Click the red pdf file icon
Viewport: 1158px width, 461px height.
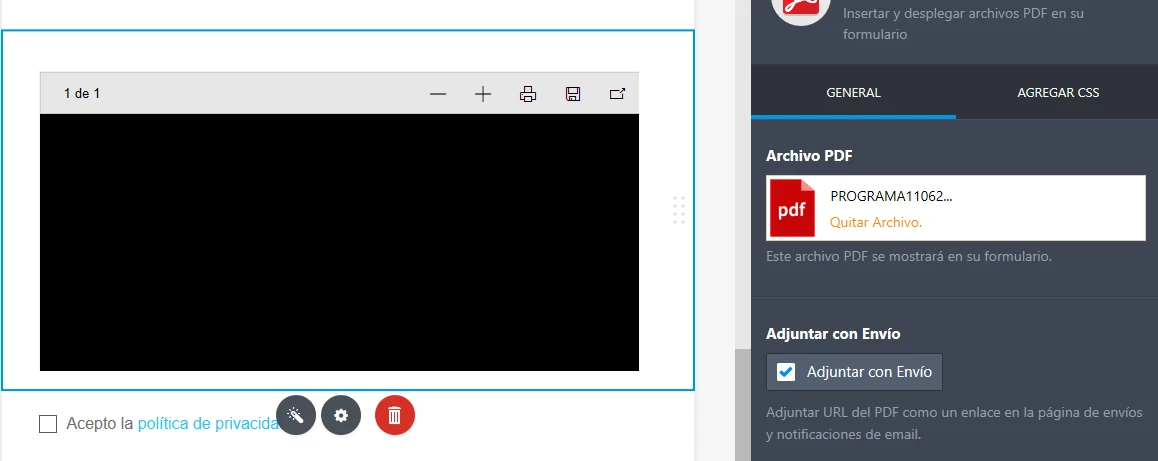(x=792, y=208)
